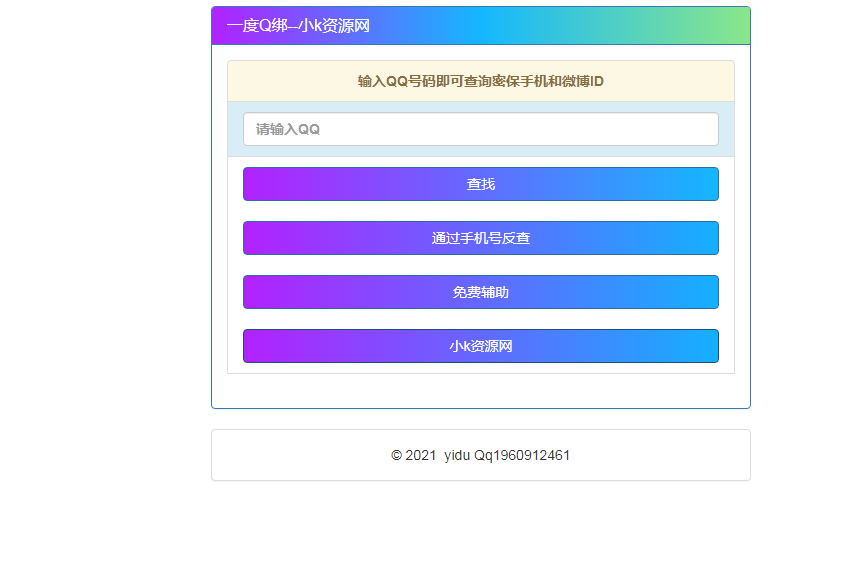Click the 免费辅助 button
The width and height of the screenshot is (857, 562).
pos(480,292)
